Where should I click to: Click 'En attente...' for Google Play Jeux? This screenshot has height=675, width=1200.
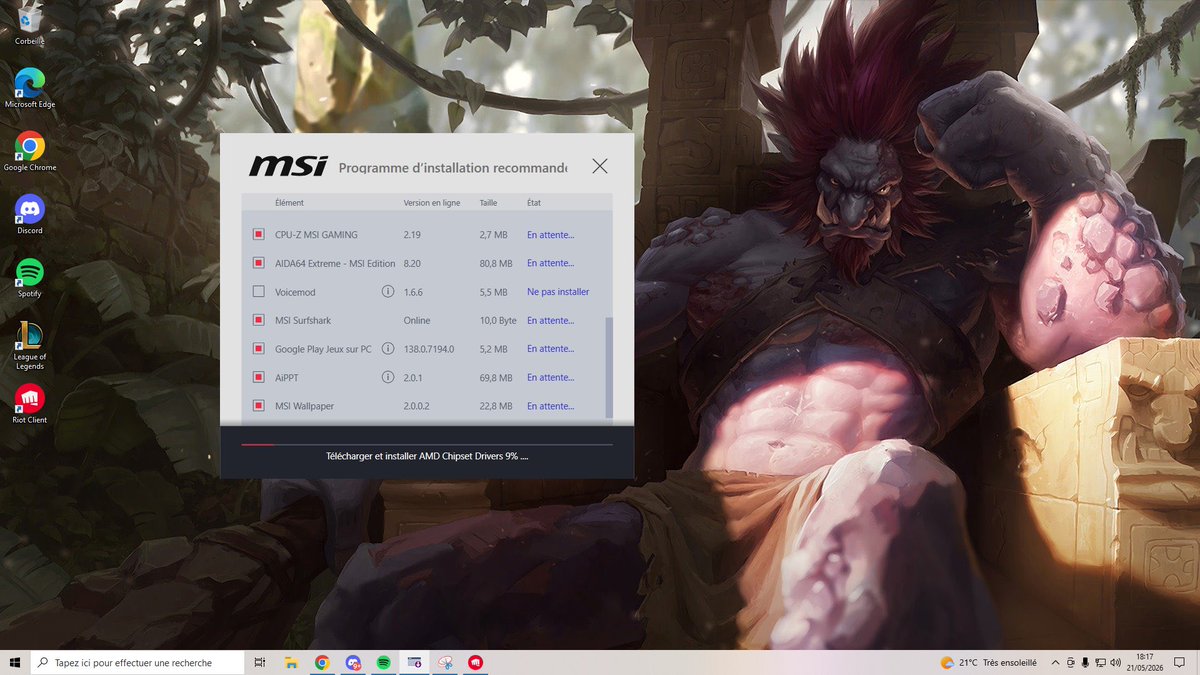550,349
